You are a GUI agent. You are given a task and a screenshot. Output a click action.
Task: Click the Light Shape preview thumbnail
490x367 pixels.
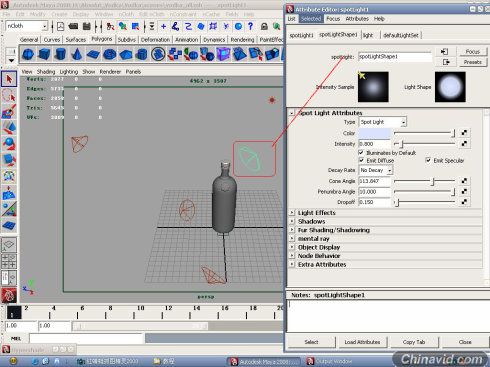pyautogui.click(x=450, y=87)
